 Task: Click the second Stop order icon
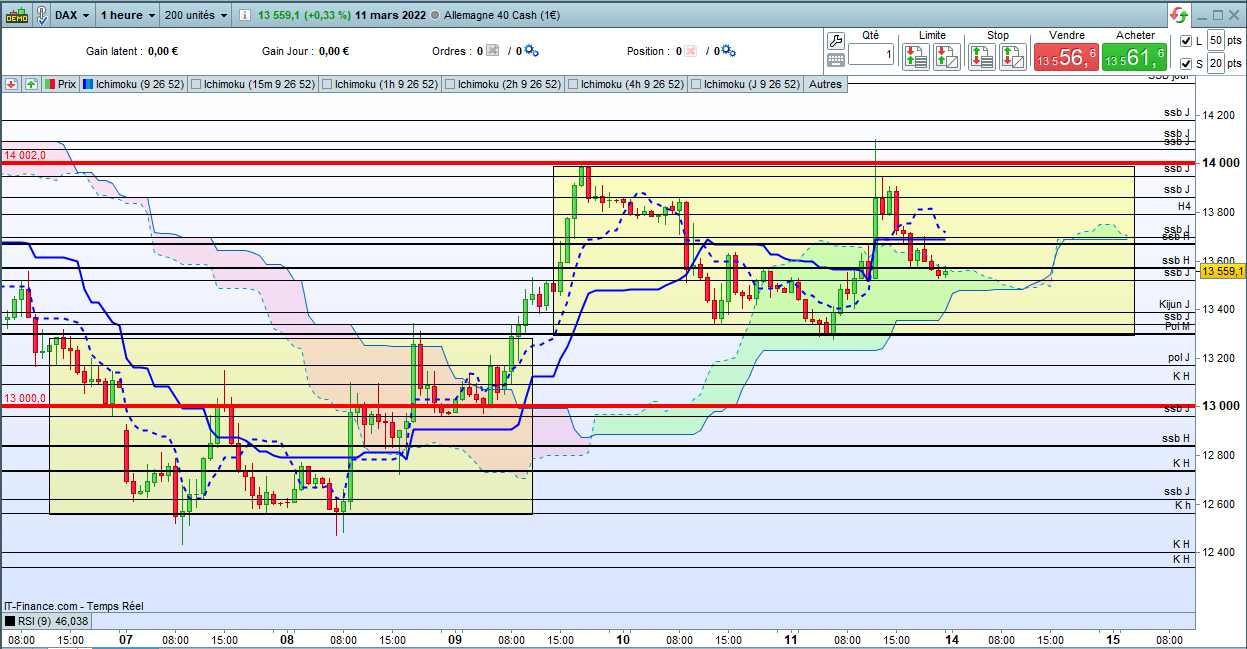(x=1013, y=56)
